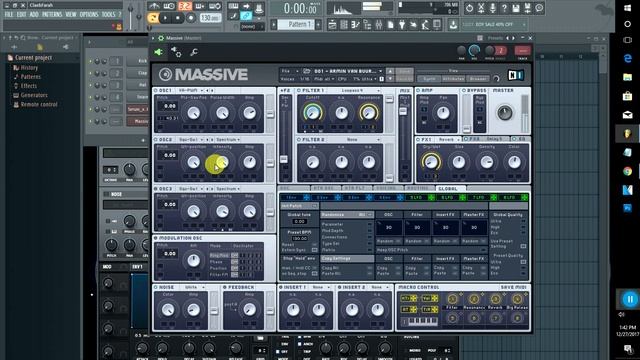Switch to the GLOBAL tab in Massive

448,189
